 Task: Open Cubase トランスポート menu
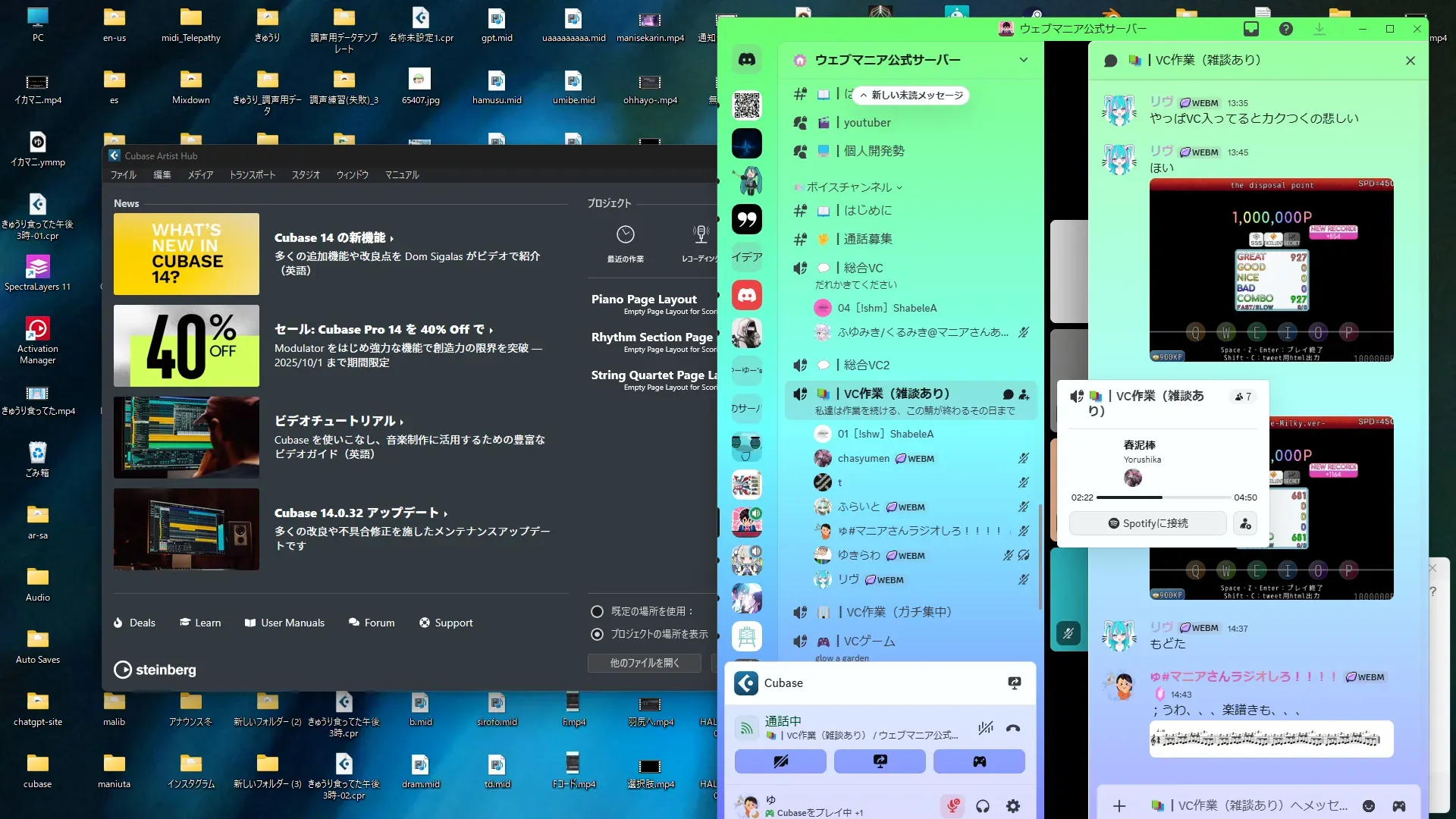pyautogui.click(x=253, y=175)
